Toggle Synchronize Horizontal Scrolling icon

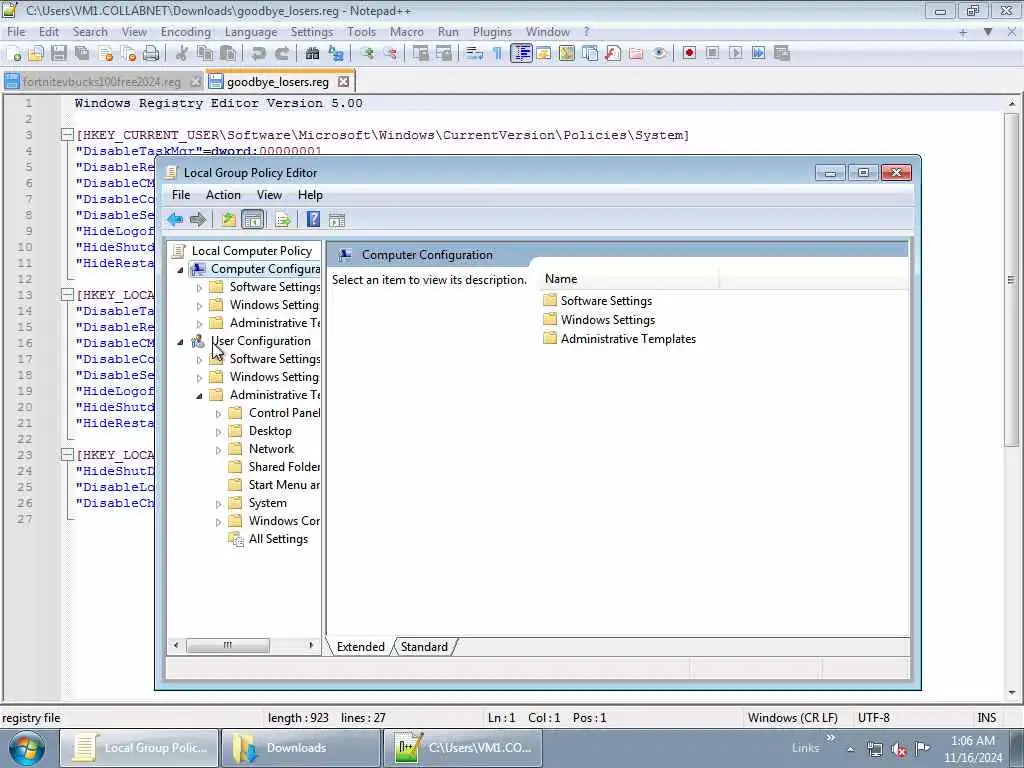444,54
